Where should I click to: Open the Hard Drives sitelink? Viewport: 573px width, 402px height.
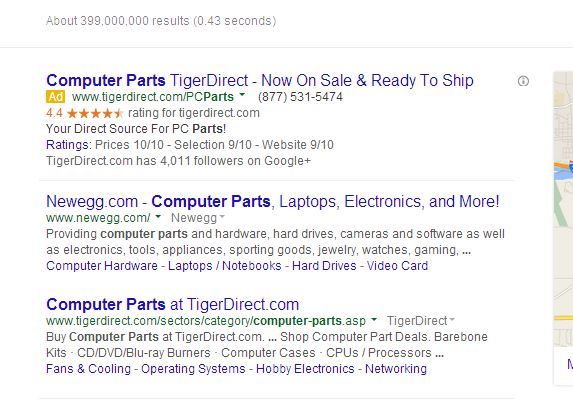(324, 266)
